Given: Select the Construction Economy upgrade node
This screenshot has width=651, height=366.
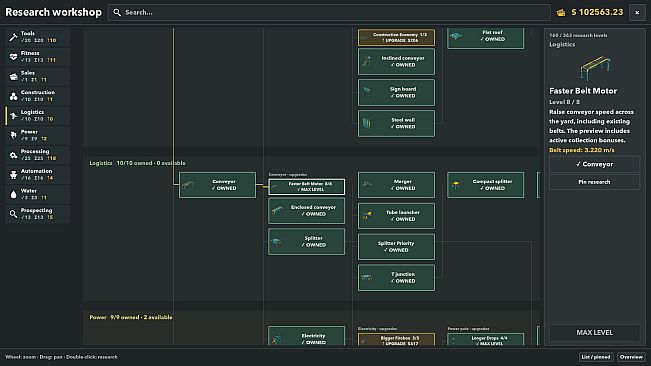Looking at the screenshot, I should [x=396, y=37].
